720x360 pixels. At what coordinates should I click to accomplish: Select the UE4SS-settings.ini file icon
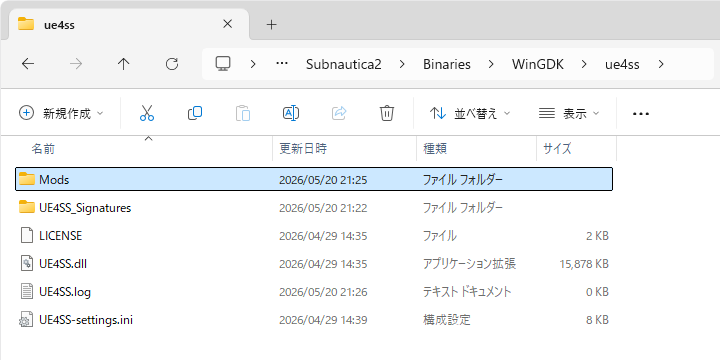(x=25, y=320)
